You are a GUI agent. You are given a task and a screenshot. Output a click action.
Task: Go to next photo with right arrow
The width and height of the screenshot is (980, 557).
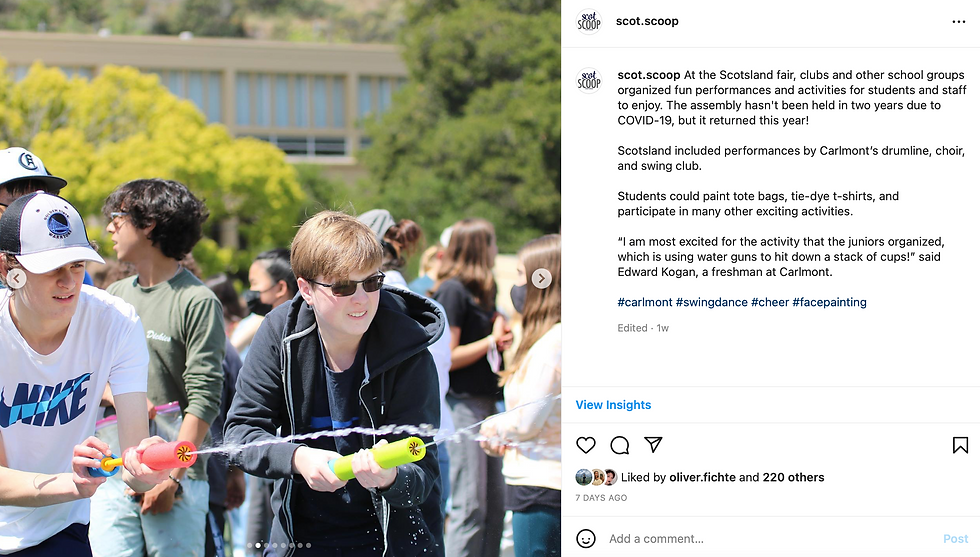[x=541, y=278]
